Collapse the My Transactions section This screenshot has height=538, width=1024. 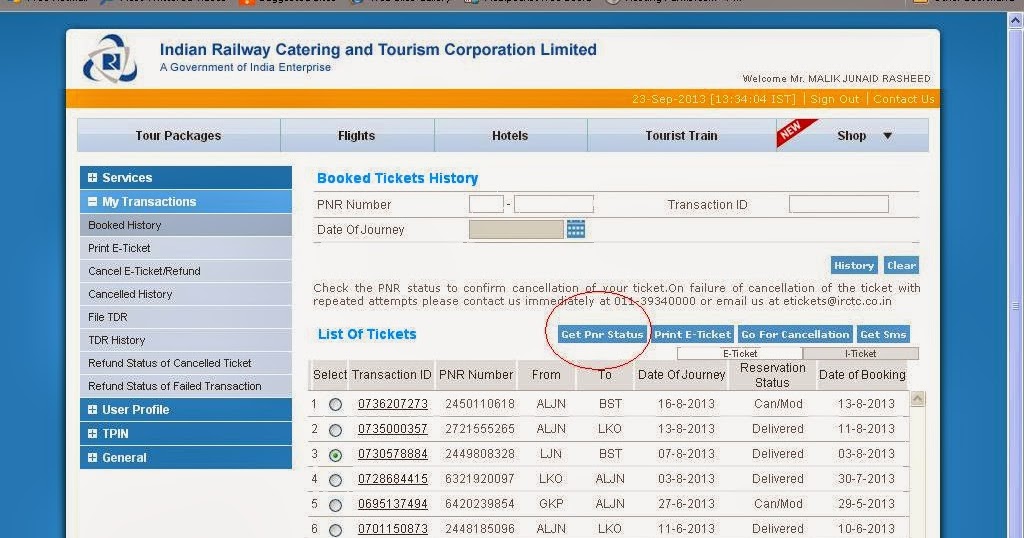click(x=92, y=202)
